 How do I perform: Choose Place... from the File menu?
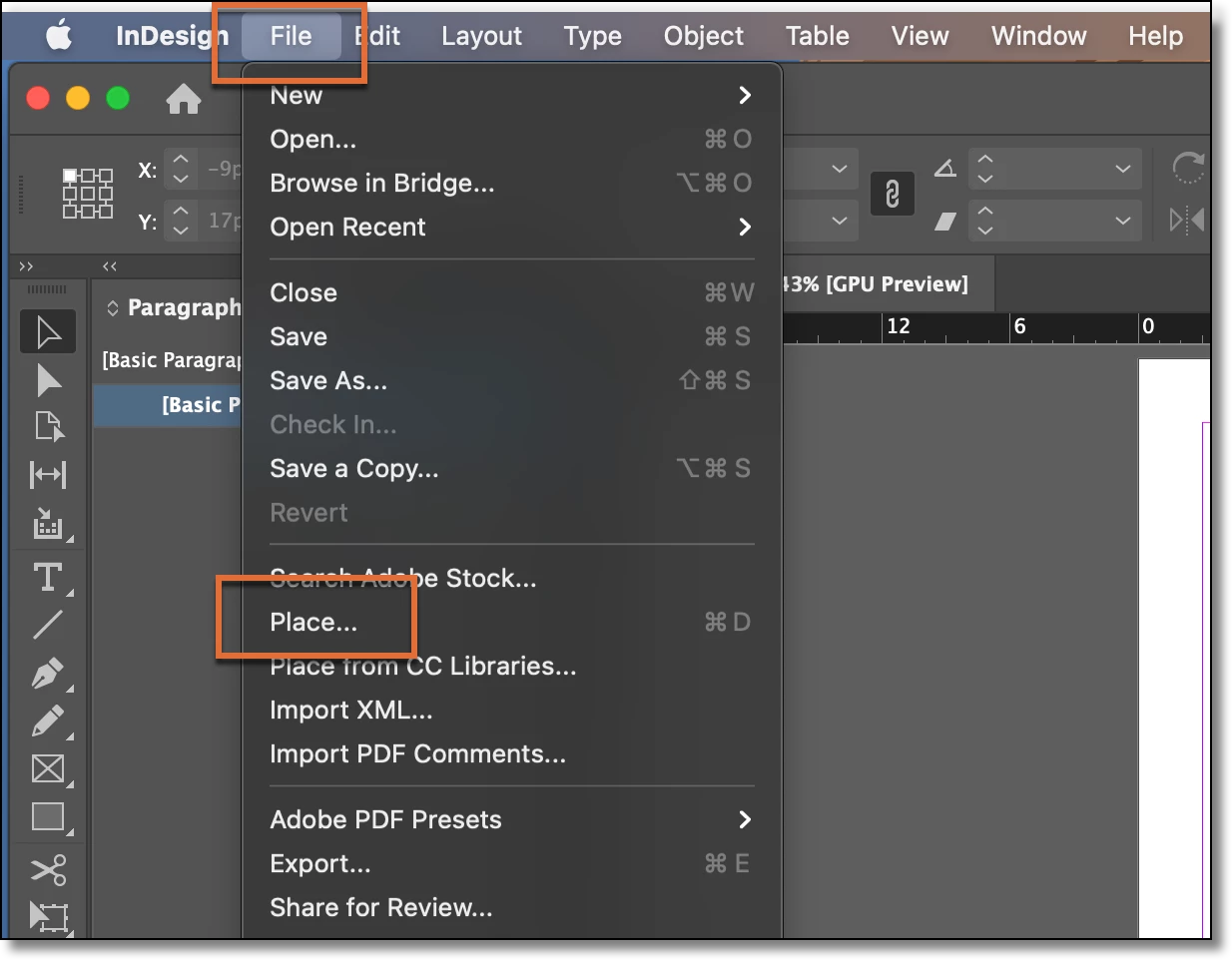[511, 622]
